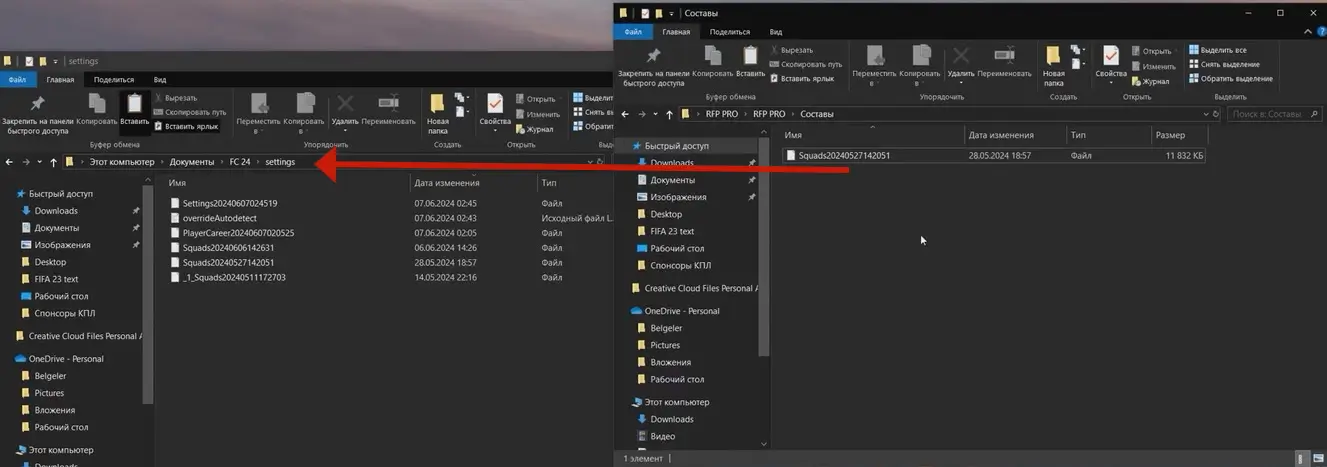Click New folder (Новая папка) in Составы window
This screenshot has width=1327, height=467.
tap(1053, 66)
